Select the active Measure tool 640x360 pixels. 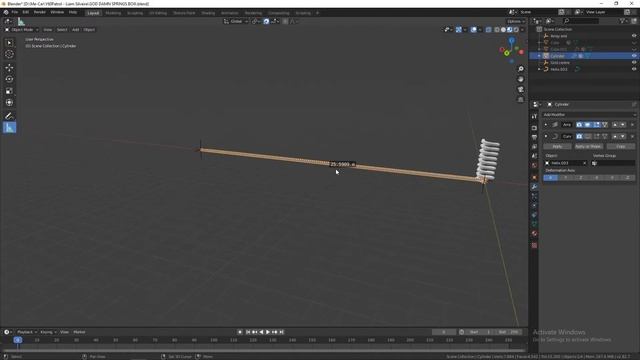coord(9,128)
